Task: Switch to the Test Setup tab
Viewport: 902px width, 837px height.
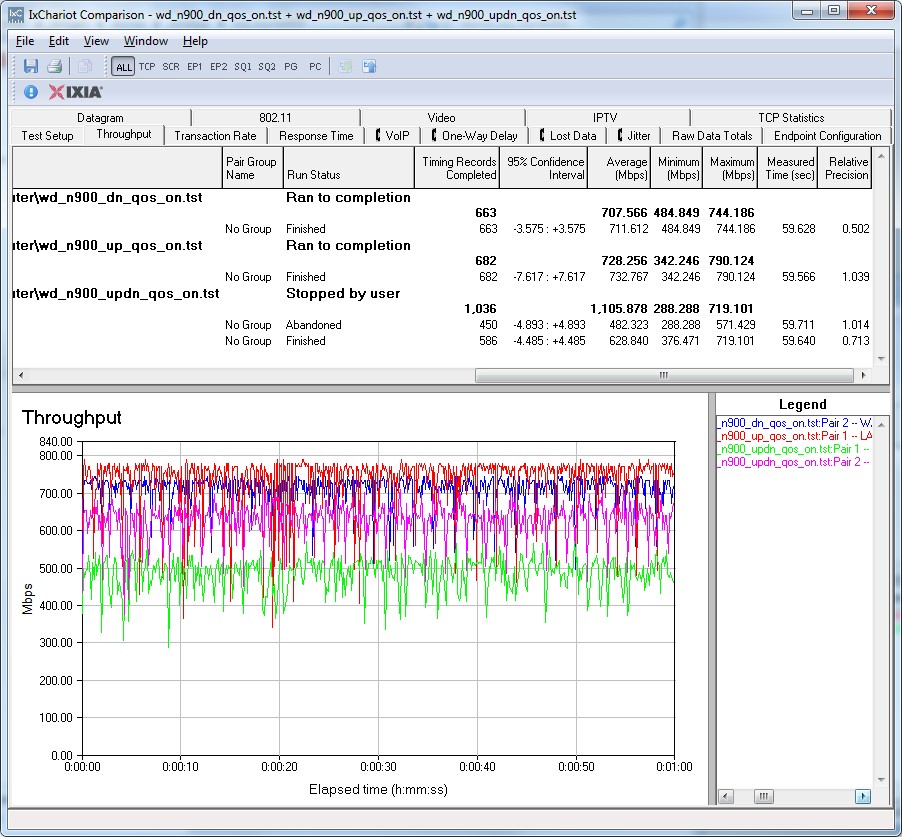Action: pos(47,136)
